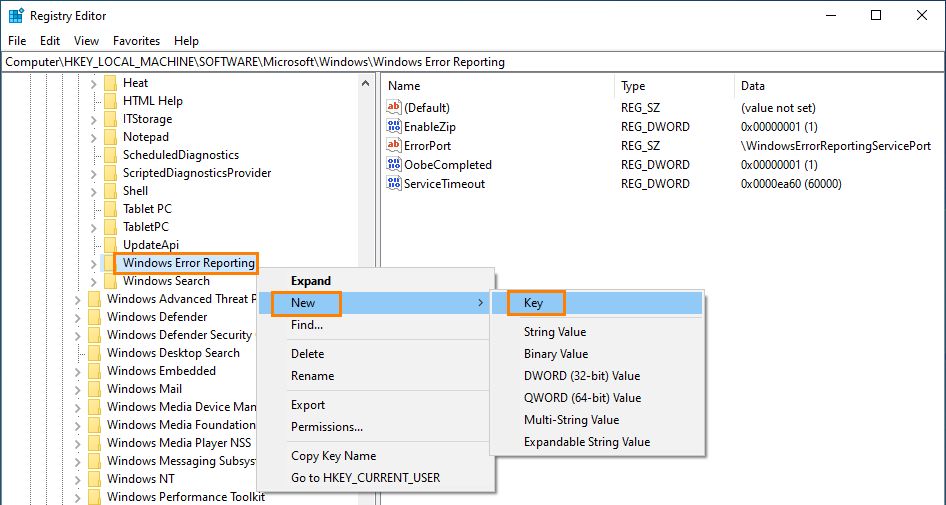Click the ErrorPort string value icon
This screenshot has height=505, width=946.
(x=394, y=145)
